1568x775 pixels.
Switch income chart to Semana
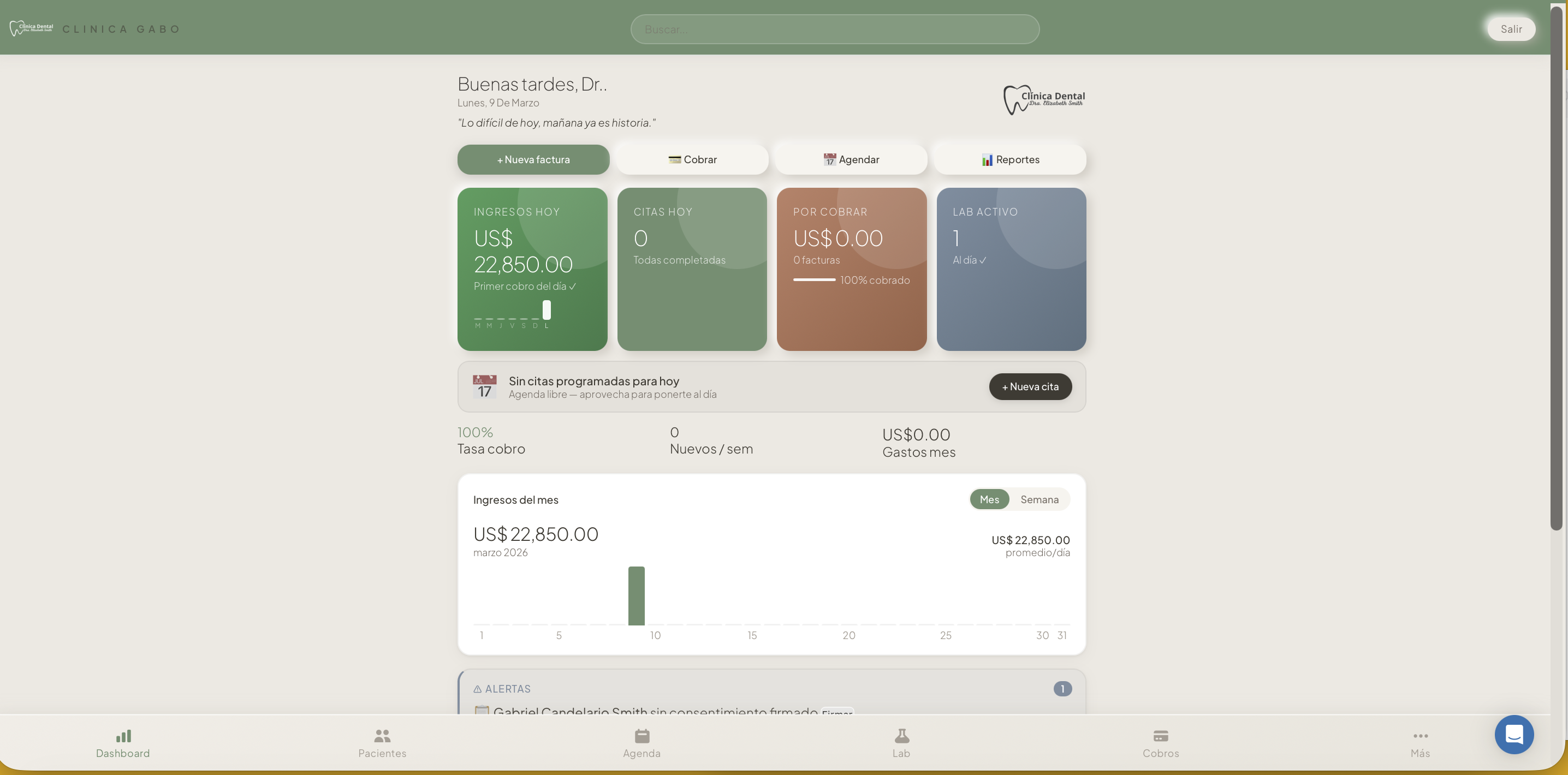point(1039,499)
